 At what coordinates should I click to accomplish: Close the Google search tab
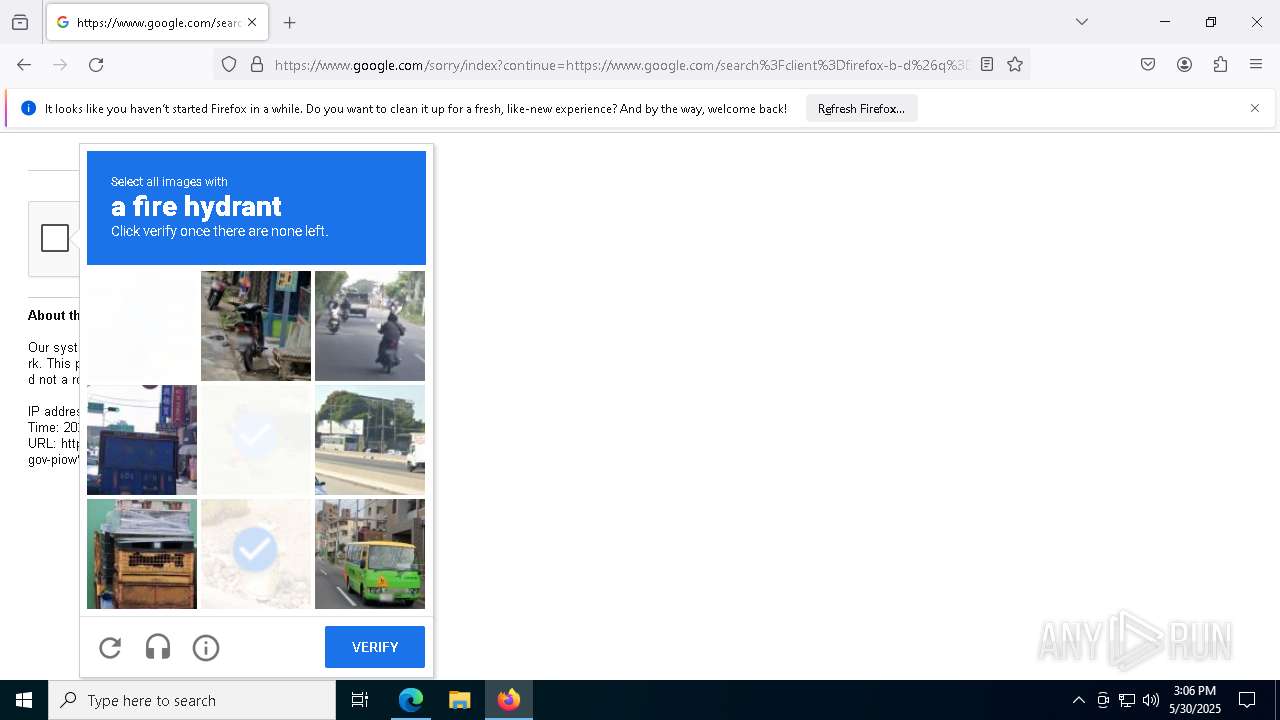pyautogui.click(x=252, y=22)
